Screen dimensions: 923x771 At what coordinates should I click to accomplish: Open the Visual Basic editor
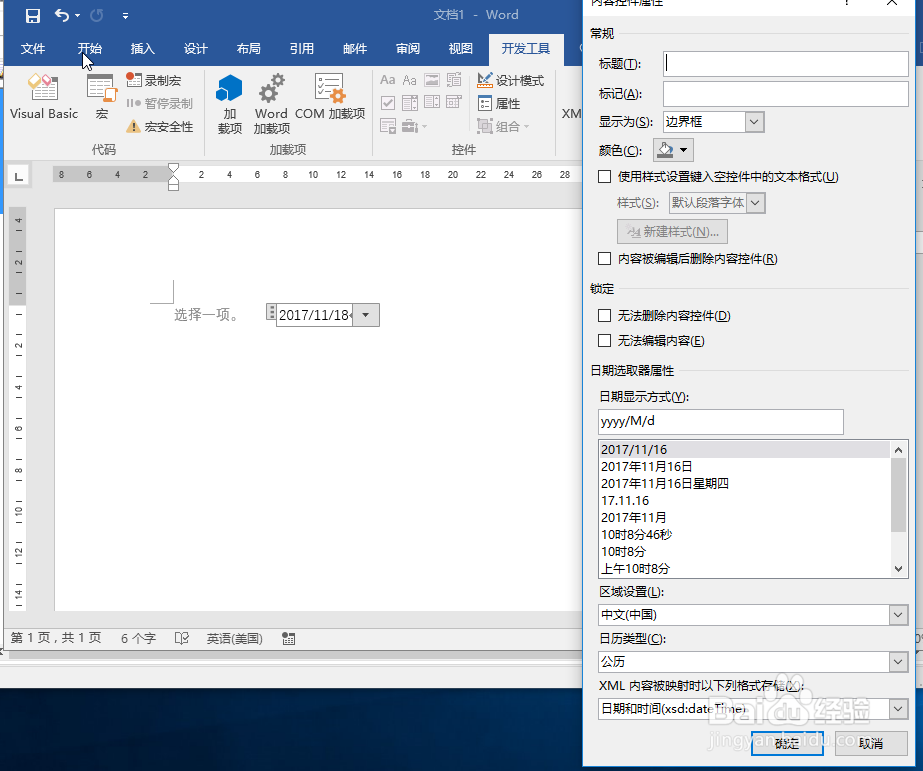(43, 96)
